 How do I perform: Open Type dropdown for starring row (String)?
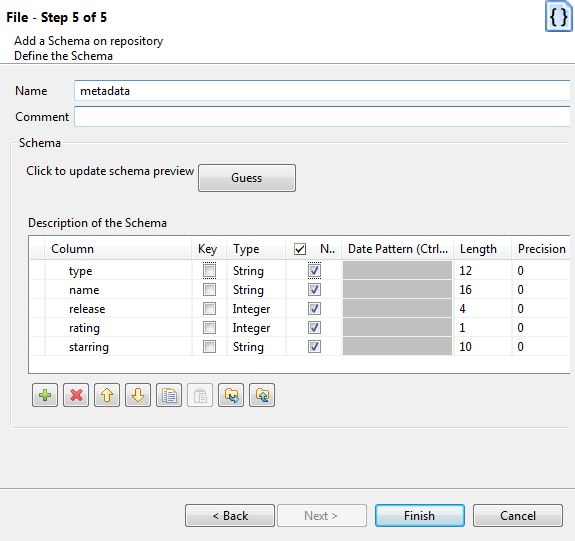coord(256,347)
